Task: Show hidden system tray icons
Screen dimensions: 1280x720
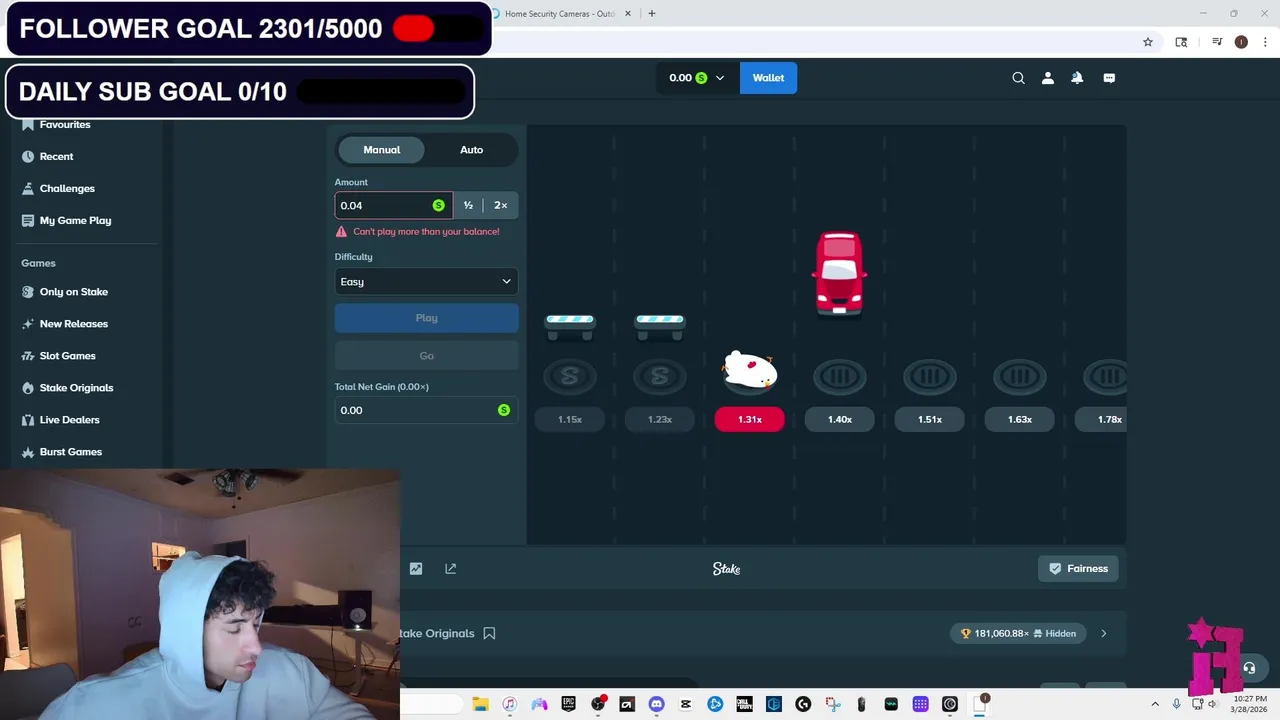Action: click(1155, 704)
